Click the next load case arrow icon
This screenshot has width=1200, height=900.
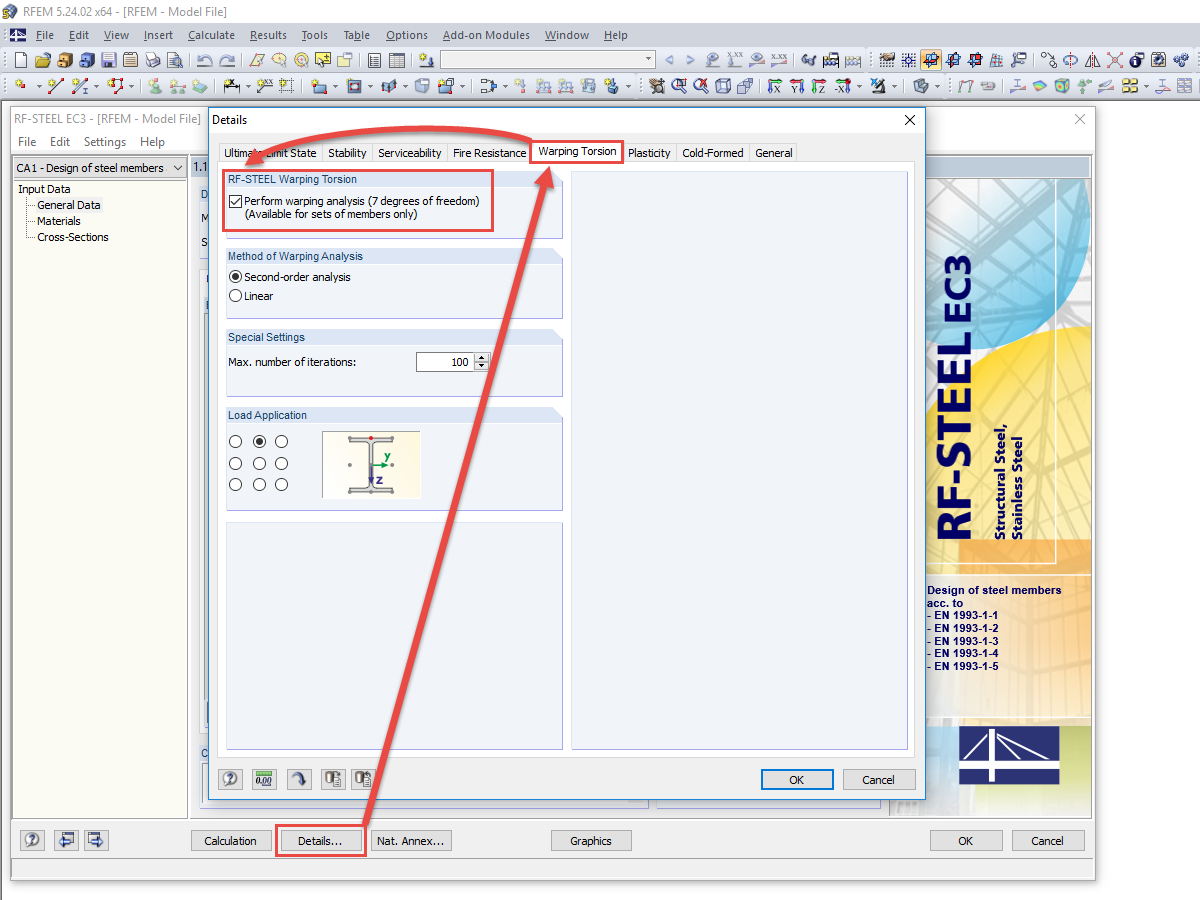(x=690, y=60)
